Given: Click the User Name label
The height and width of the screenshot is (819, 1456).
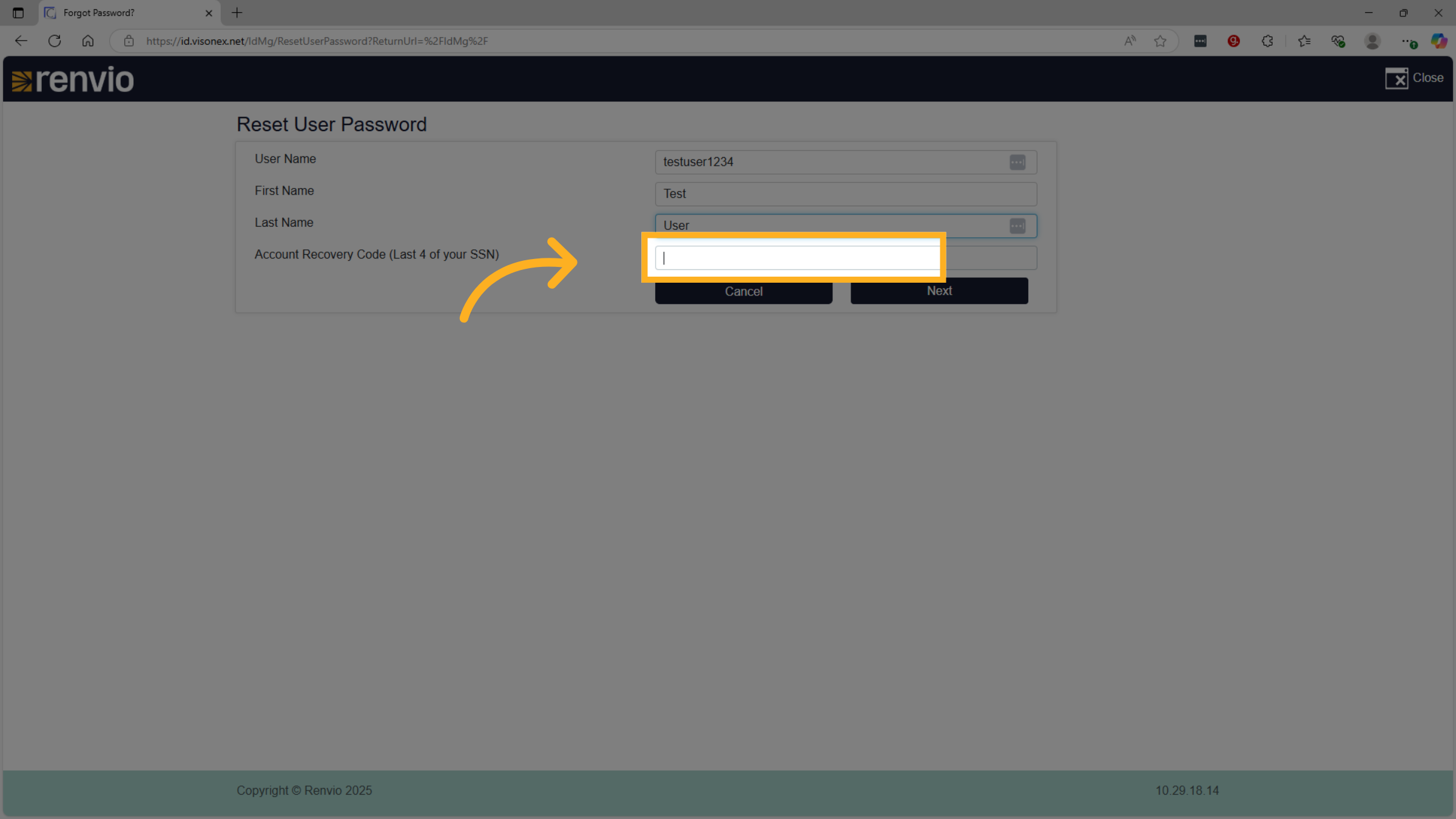Looking at the screenshot, I should click(x=285, y=159).
